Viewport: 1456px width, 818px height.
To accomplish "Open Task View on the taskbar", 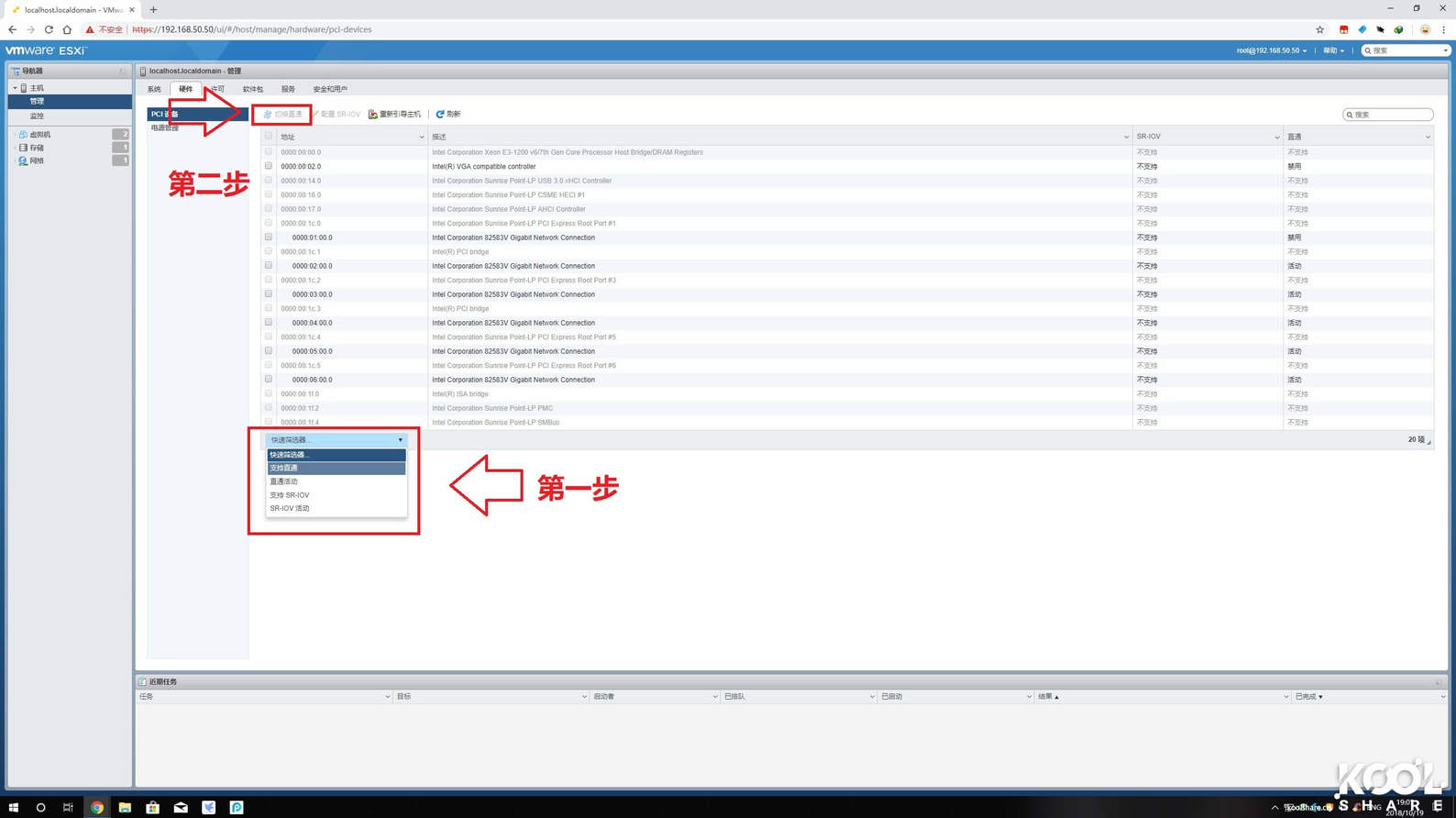I will [x=68, y=807].
